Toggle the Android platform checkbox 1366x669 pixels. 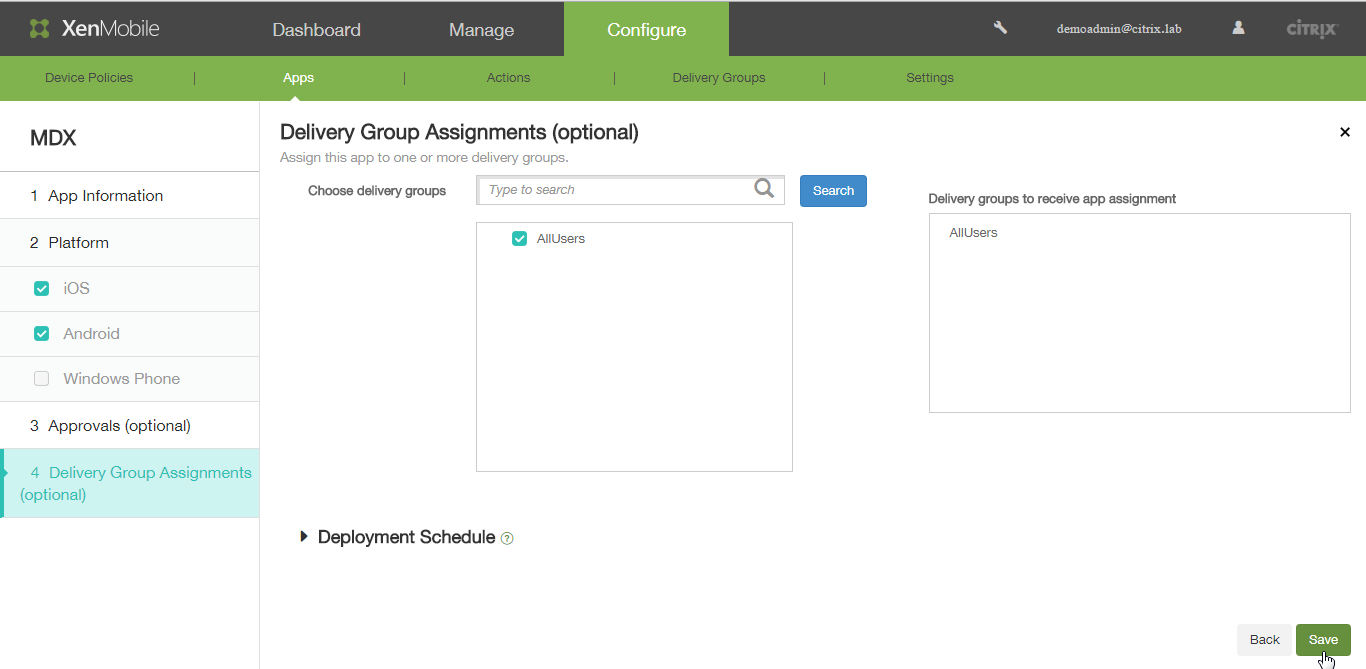point(41,334)
